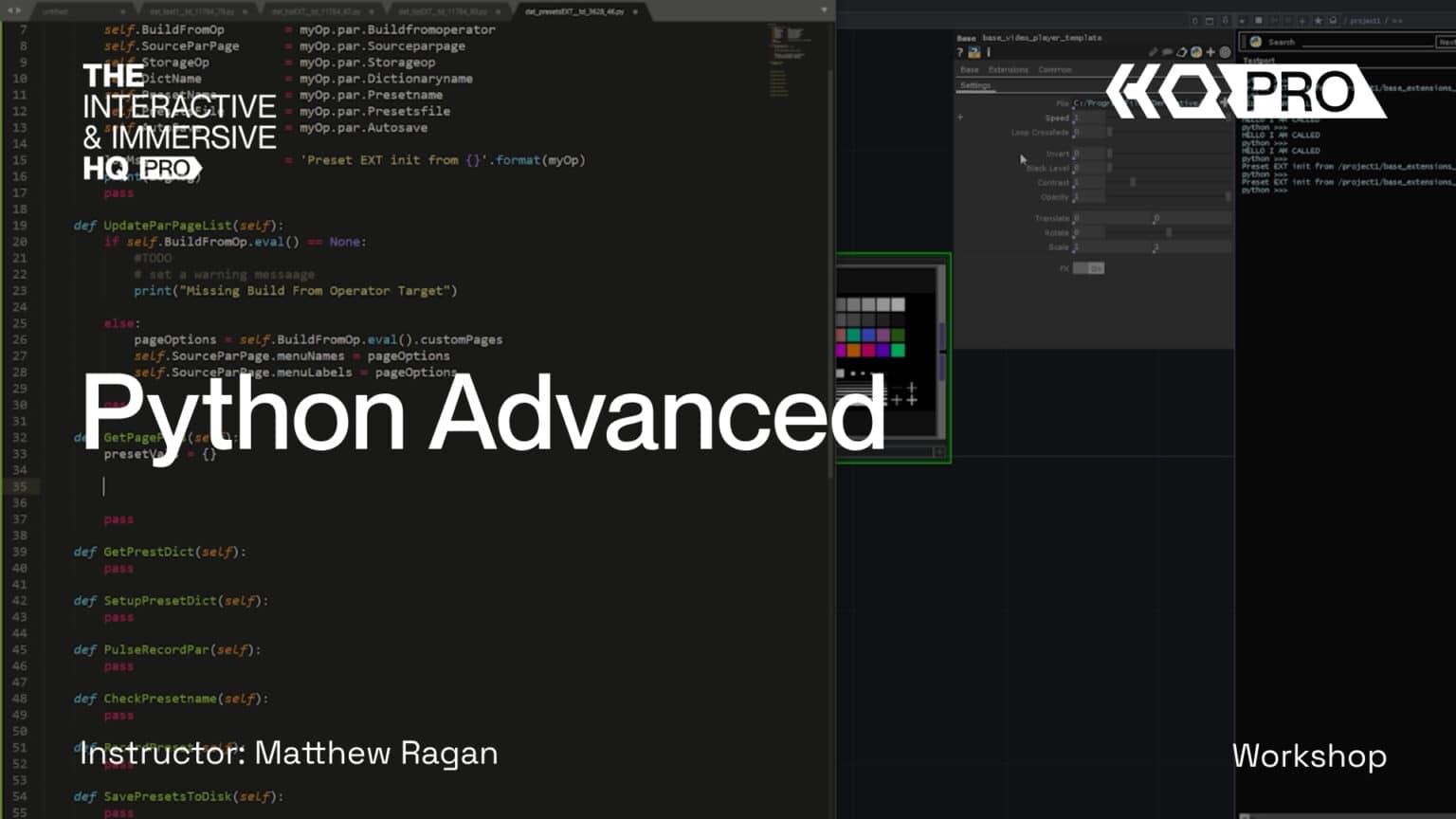
Task: Select the Settings parameter page
Action: point(975,85)
